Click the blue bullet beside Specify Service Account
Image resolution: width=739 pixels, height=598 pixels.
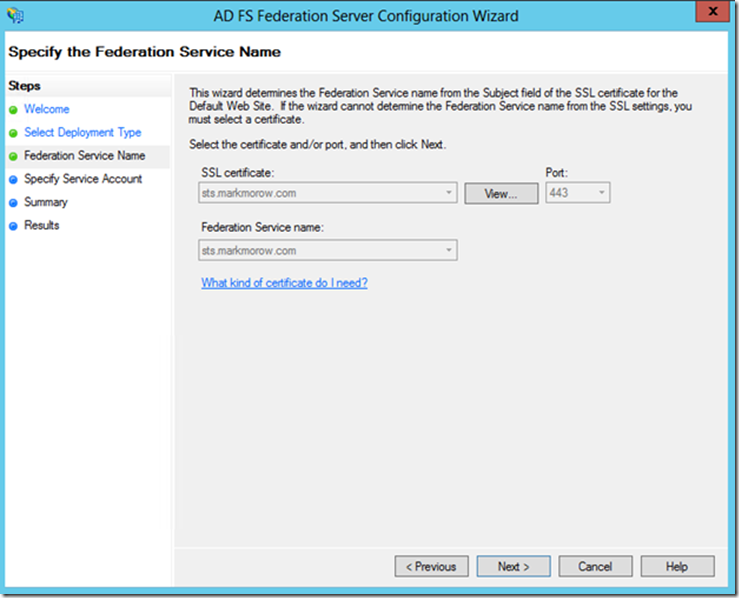tap(13, 180)
